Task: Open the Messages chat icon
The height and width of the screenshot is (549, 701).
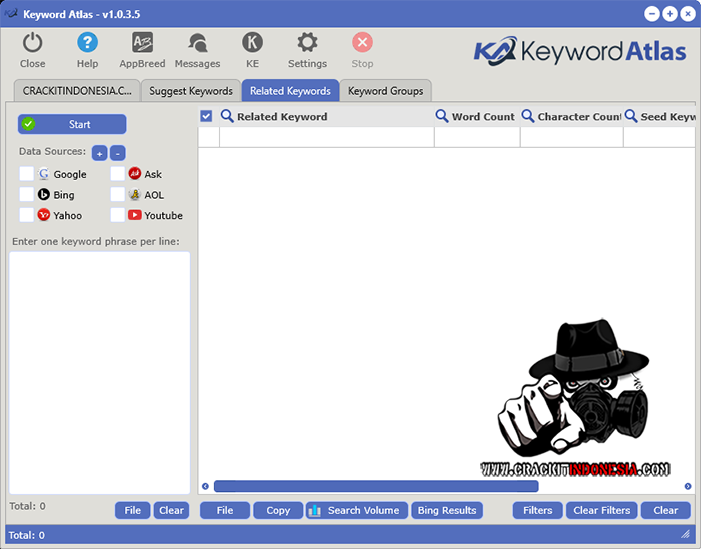Action: 198,43
